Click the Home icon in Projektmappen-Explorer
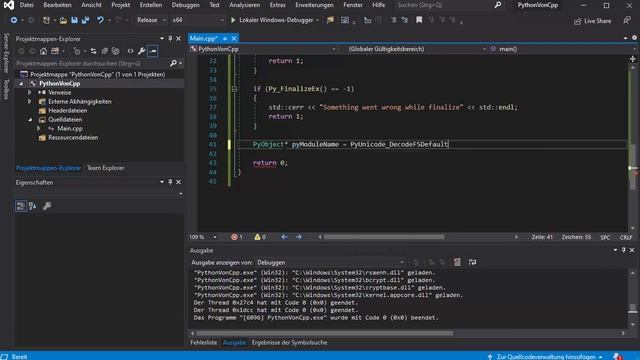 point(43,51)
